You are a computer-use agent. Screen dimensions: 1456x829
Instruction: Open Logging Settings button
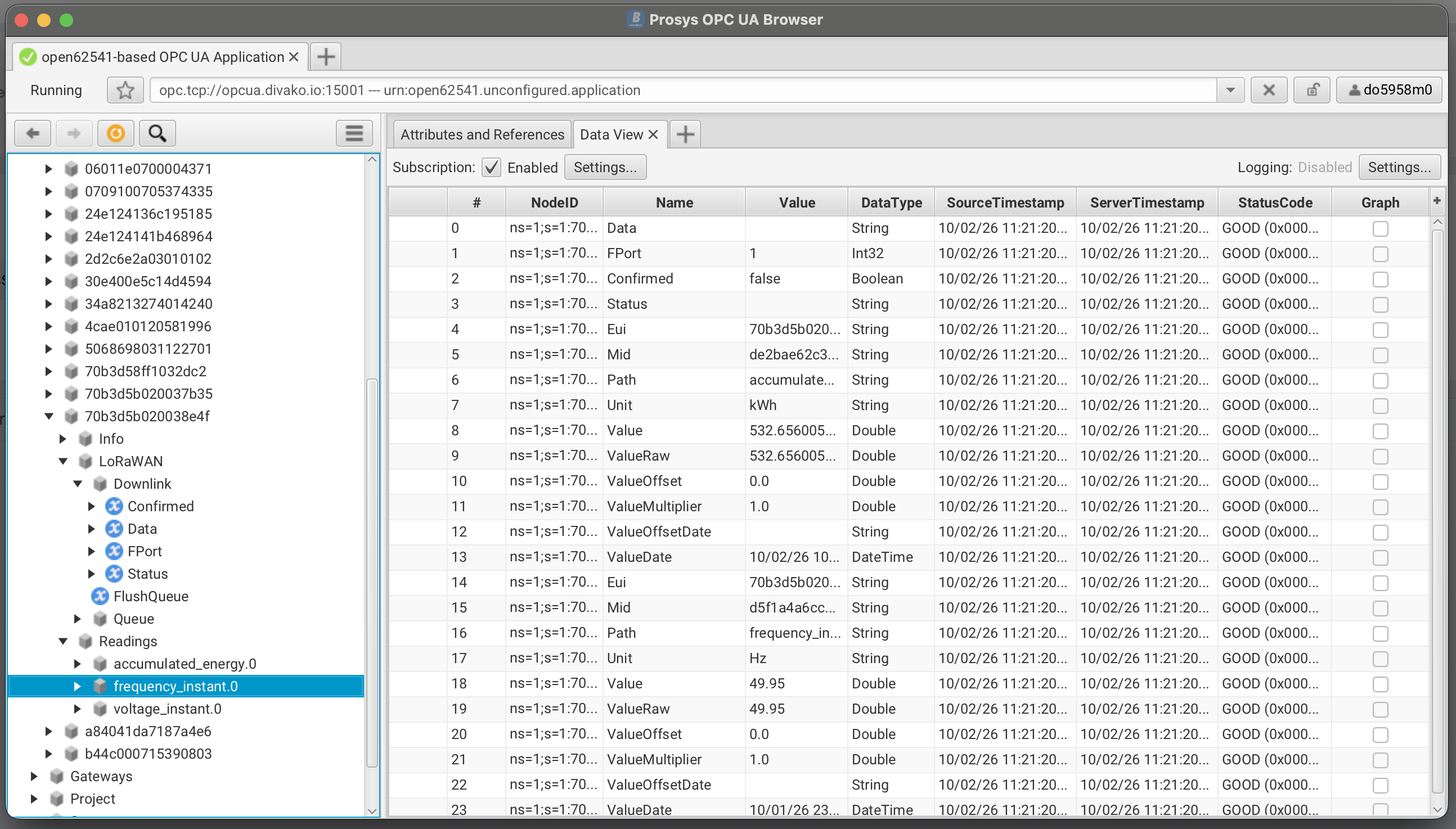1399,168
